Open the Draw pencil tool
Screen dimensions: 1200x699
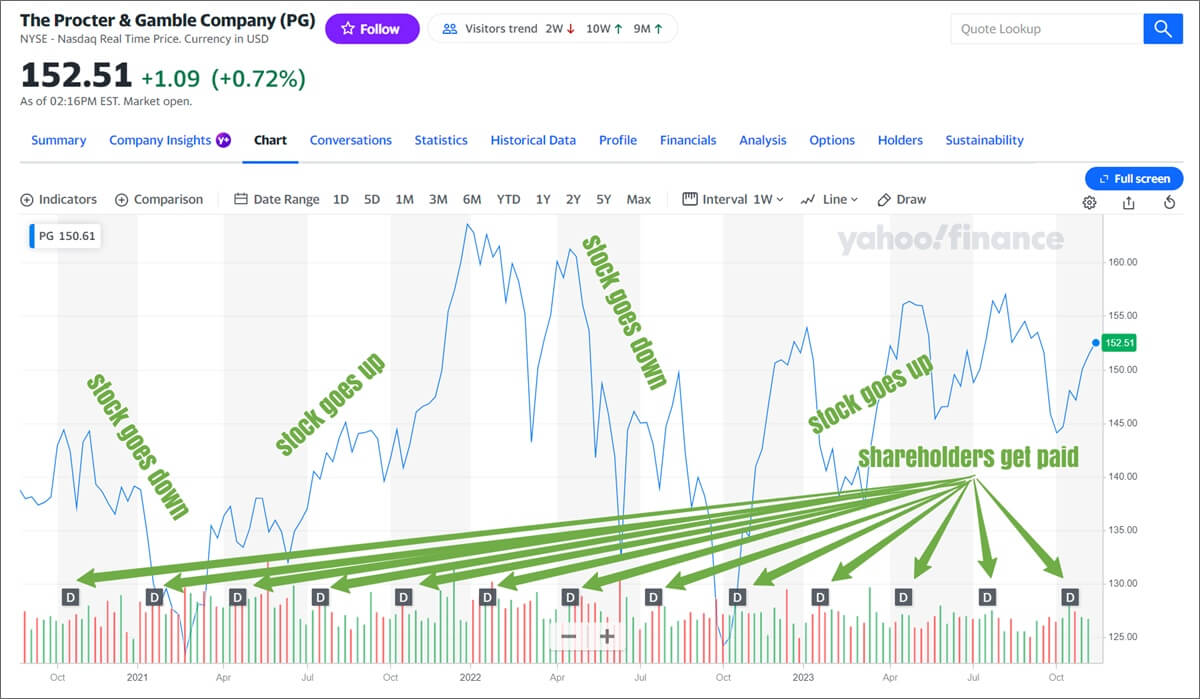click(901, 199)
